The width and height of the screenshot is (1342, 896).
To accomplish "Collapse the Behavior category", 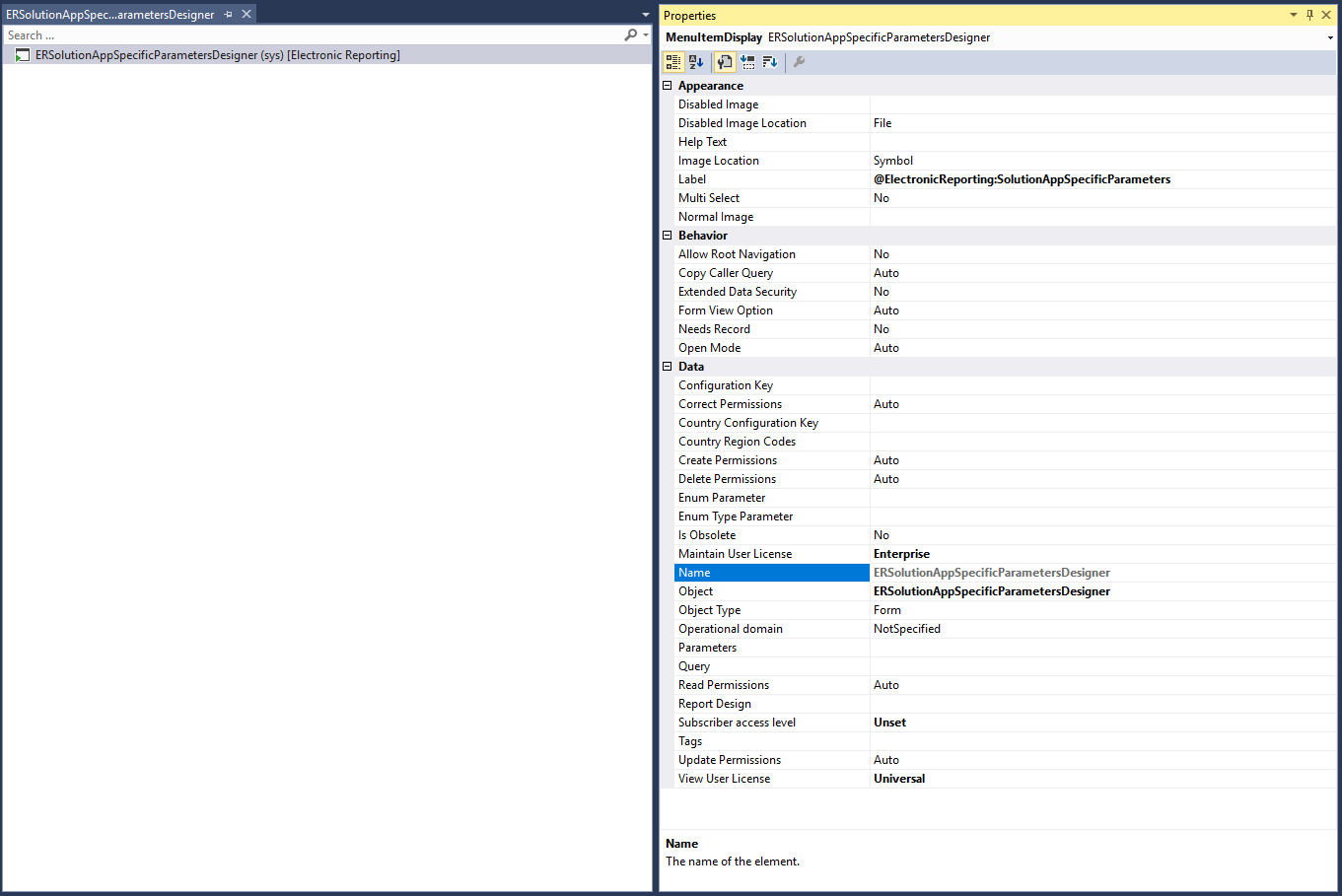I will coord(668,236).
